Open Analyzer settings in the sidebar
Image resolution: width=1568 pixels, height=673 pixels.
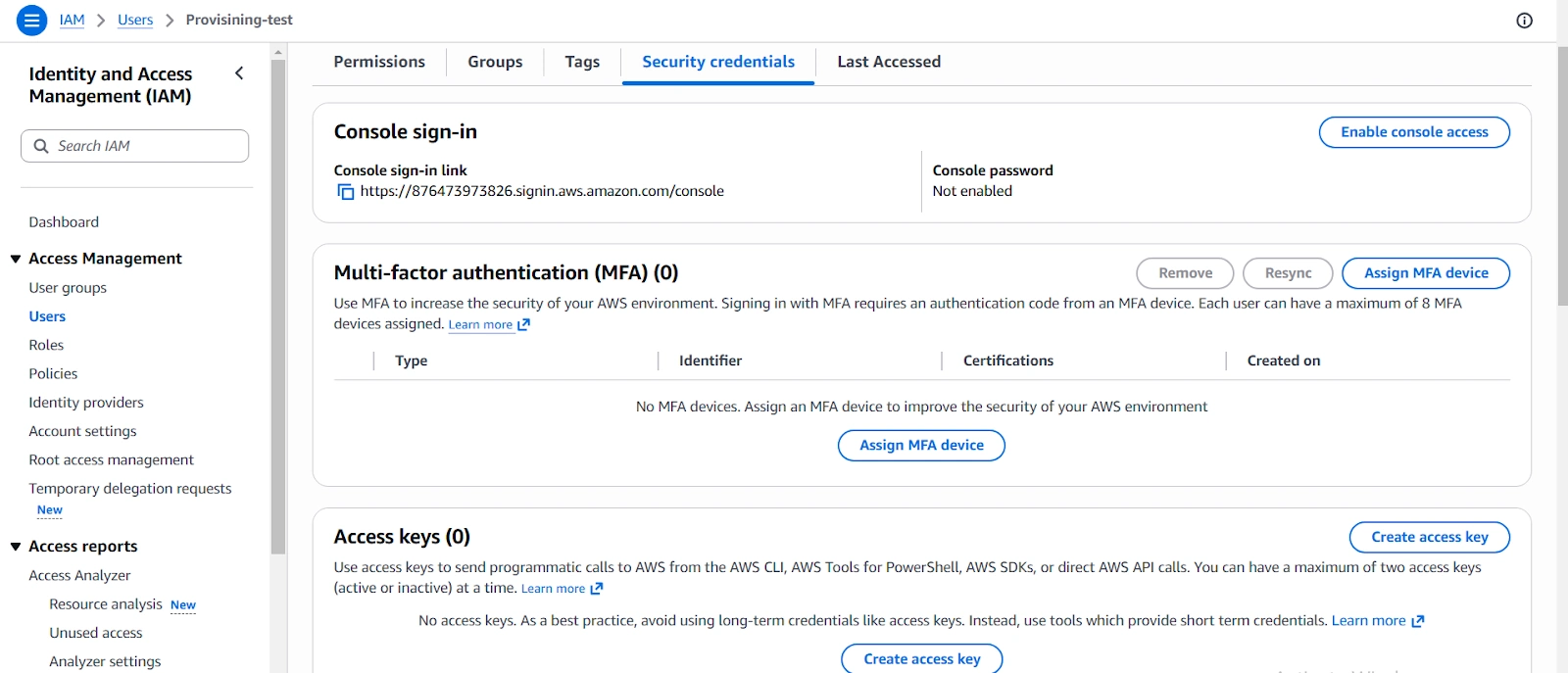click(105, 661)
